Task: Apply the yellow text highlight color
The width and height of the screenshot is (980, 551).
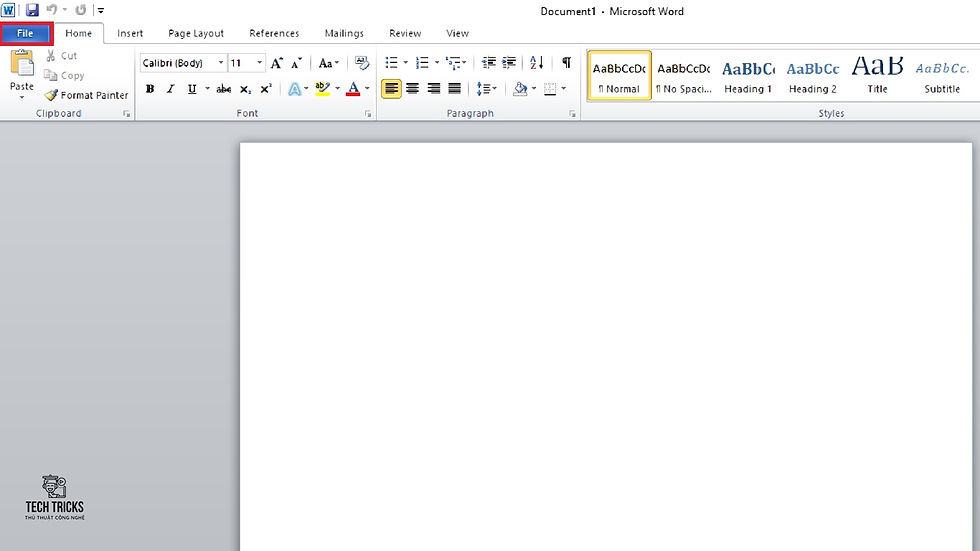Action: pyautogui.click(x=322, y=89)
